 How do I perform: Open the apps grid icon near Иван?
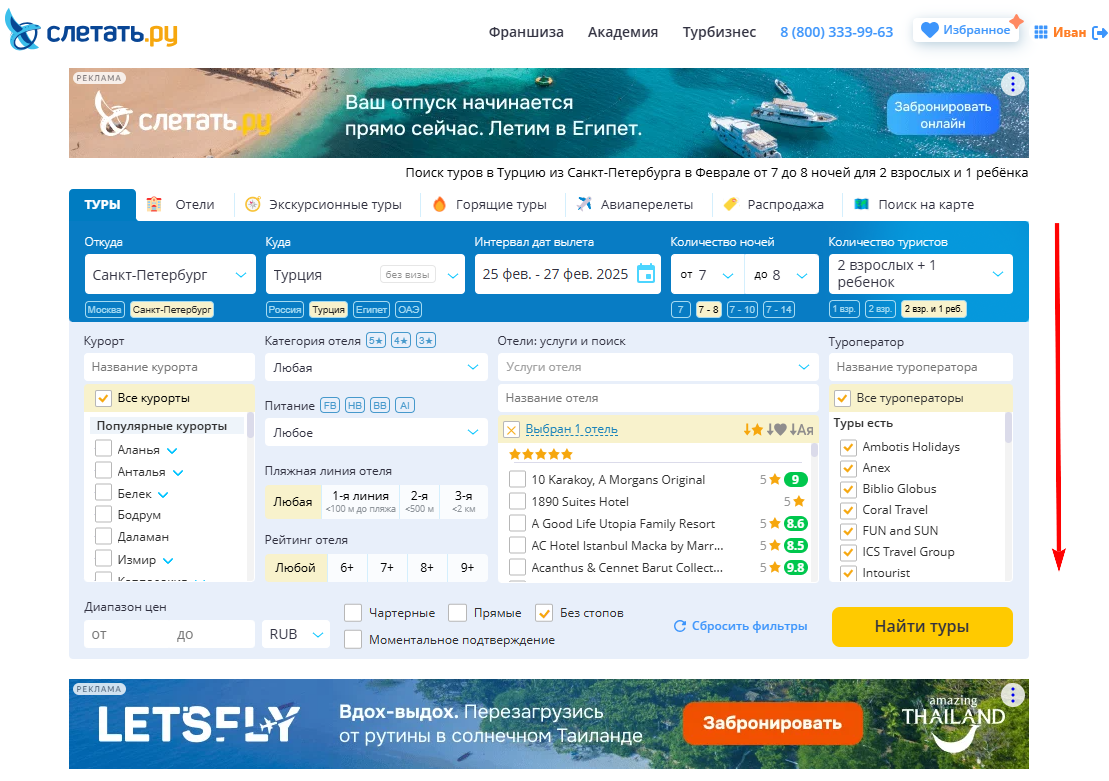coord(1040,32)
